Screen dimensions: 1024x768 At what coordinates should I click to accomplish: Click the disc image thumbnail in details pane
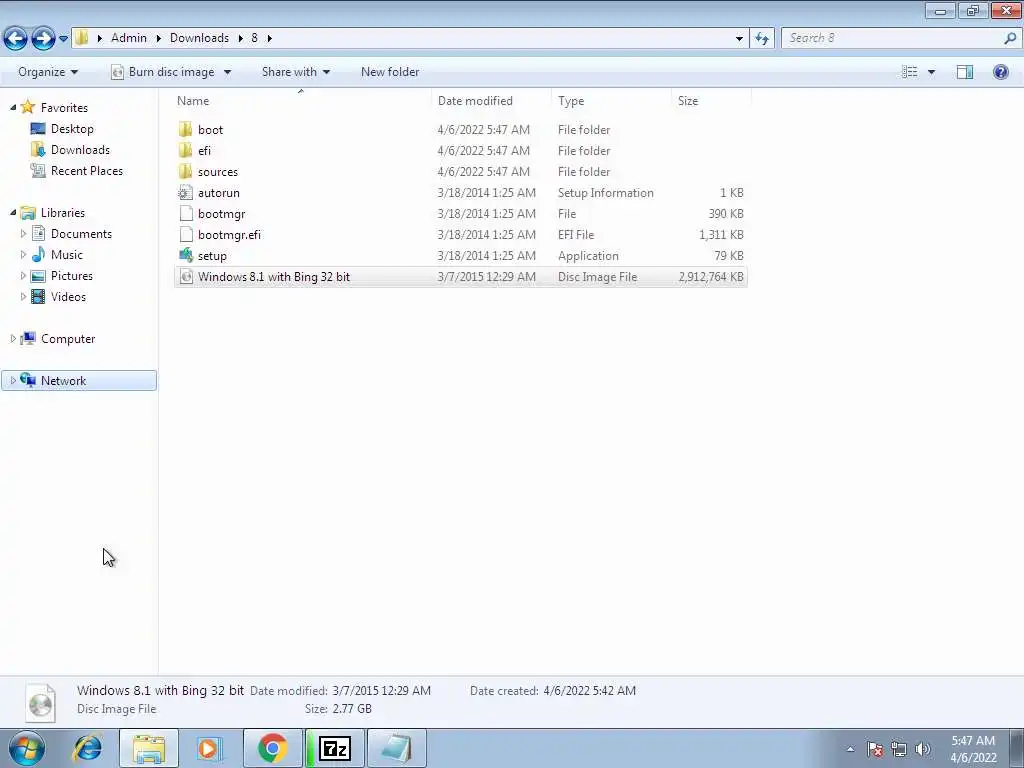pyautogui.click(x=40, y=702)
